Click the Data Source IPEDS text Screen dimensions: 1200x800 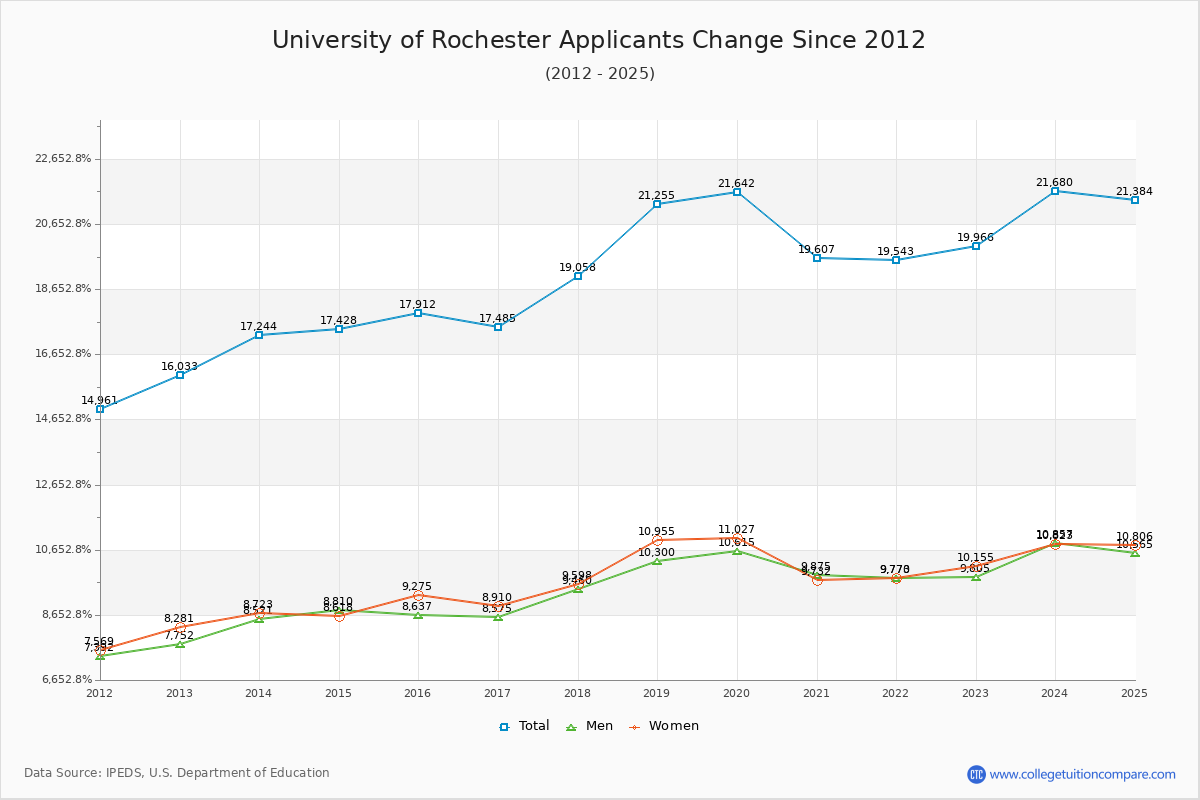[x=177, y=772]
